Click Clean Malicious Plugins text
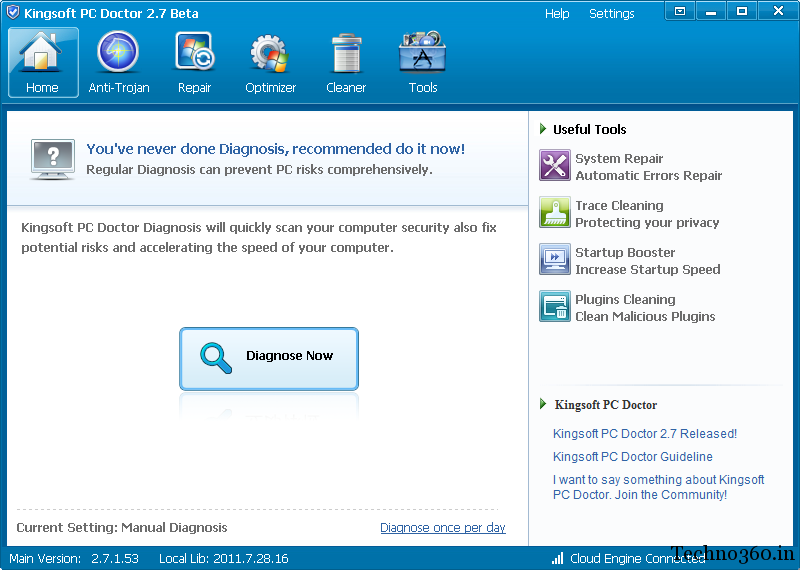 (x=645, y=316)
